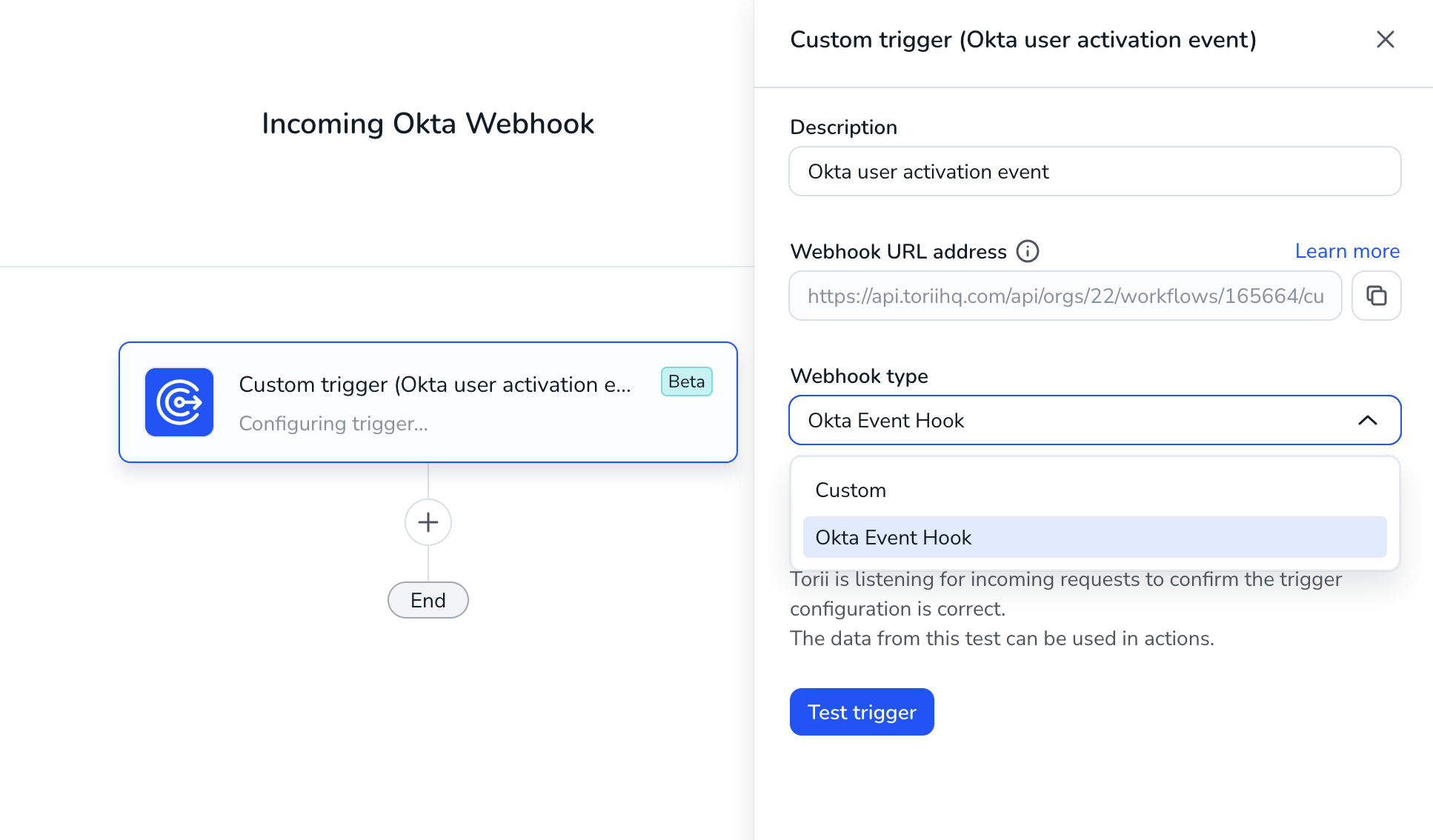Click the Webhook type label
1433x840 pixels.
[859, 376]
